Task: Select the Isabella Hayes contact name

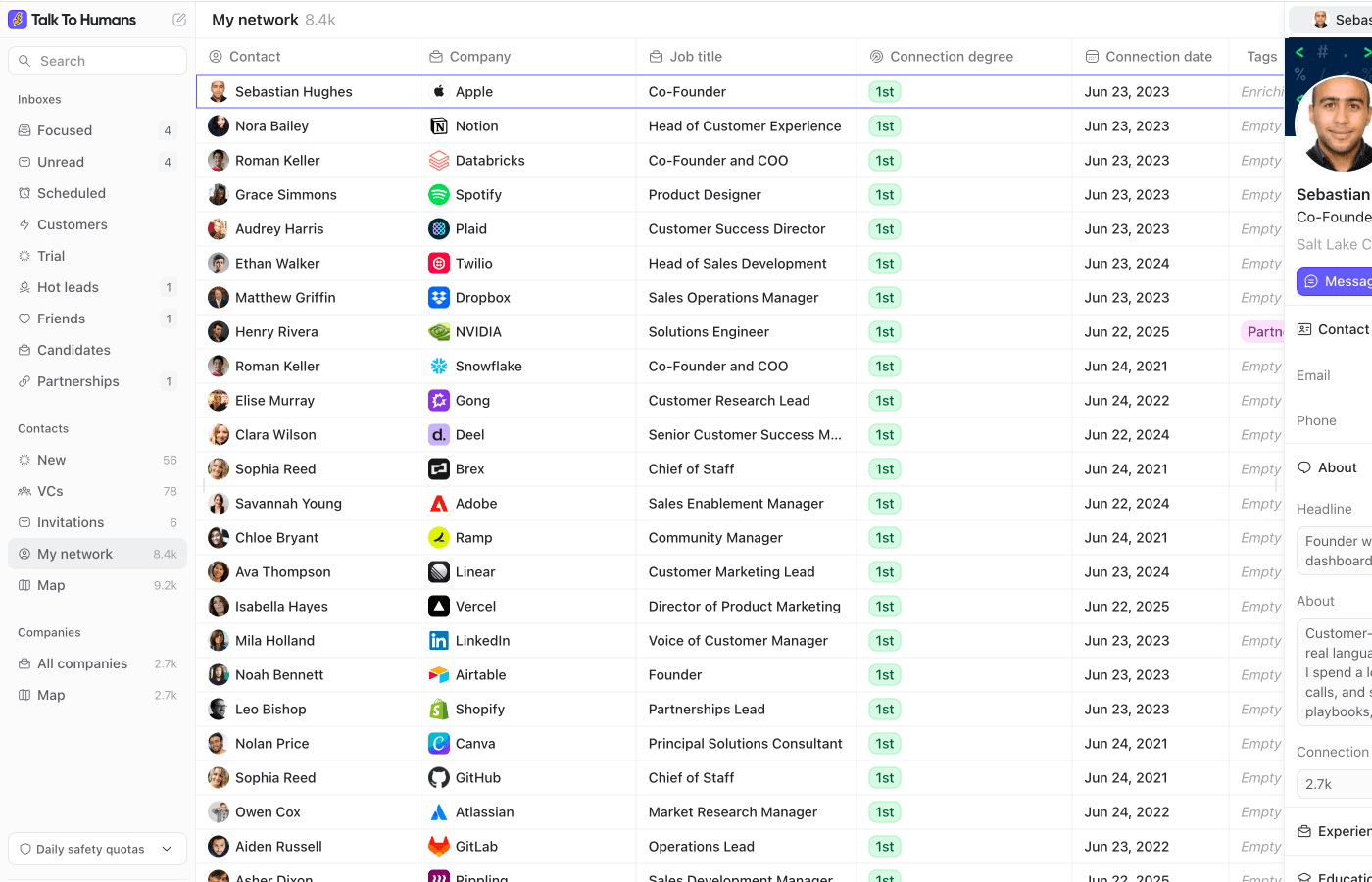Action: click(281, 607)
